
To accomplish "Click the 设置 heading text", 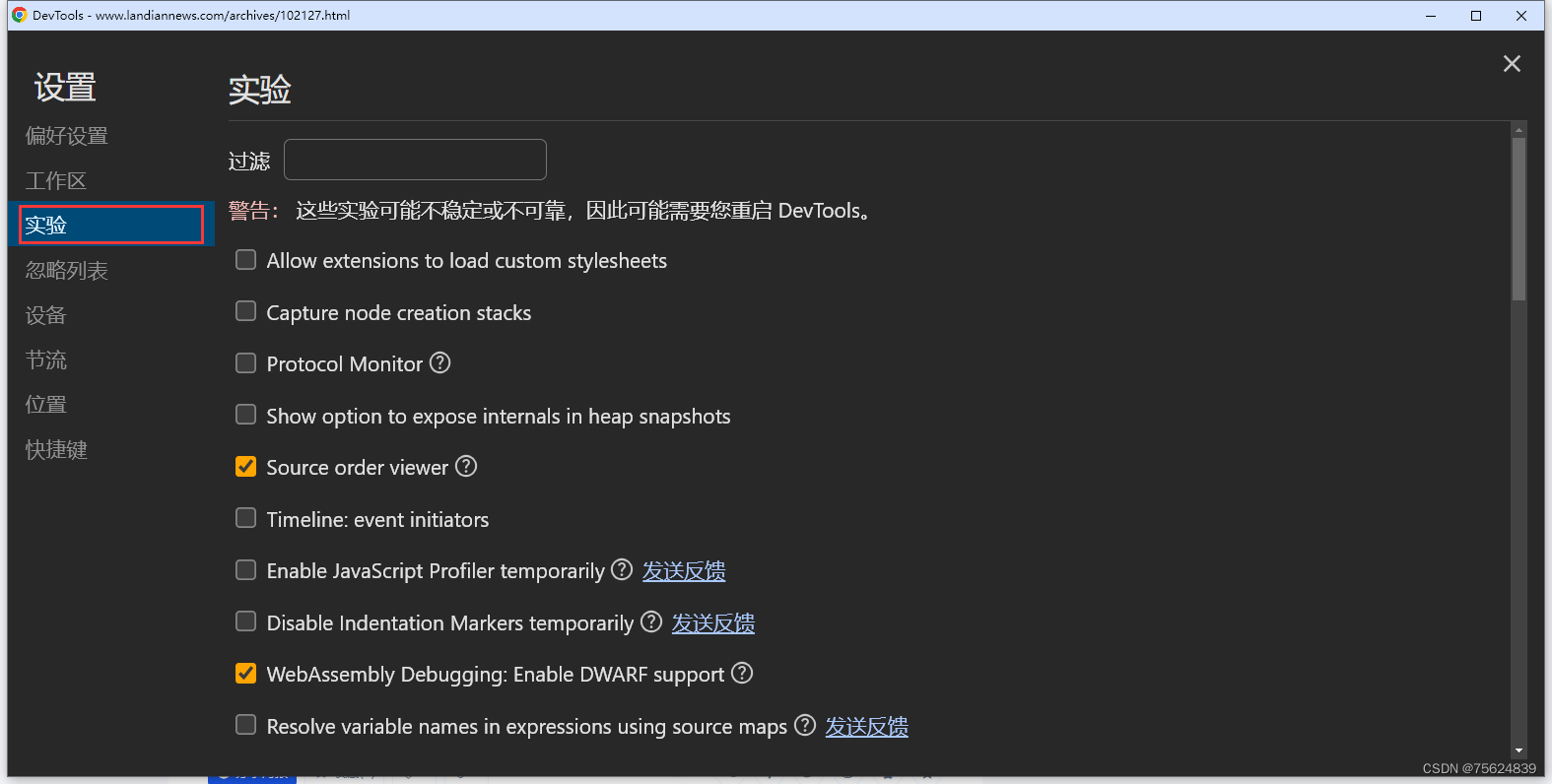I will point(65,88).
